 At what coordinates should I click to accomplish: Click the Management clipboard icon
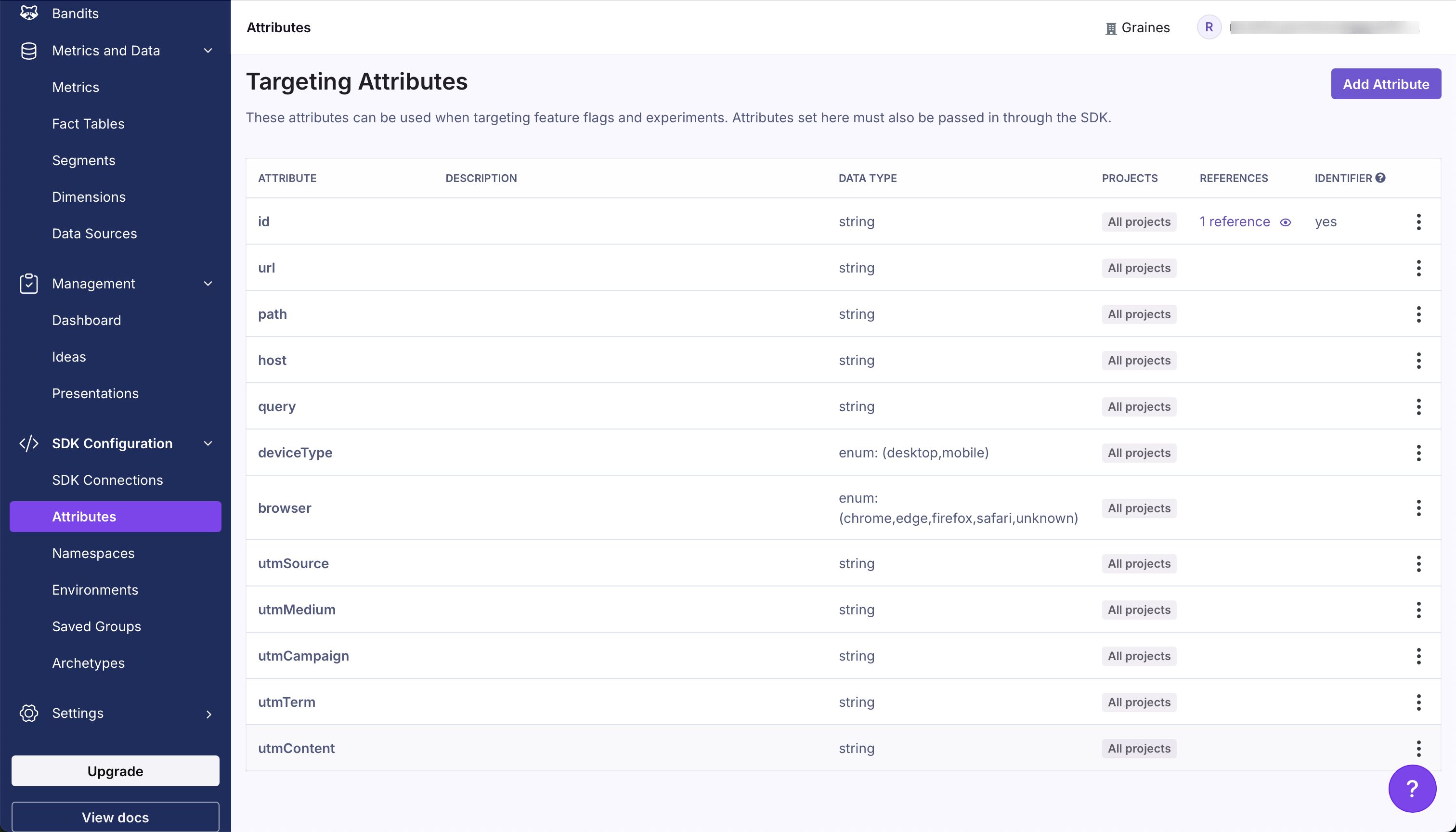[28, 284]
